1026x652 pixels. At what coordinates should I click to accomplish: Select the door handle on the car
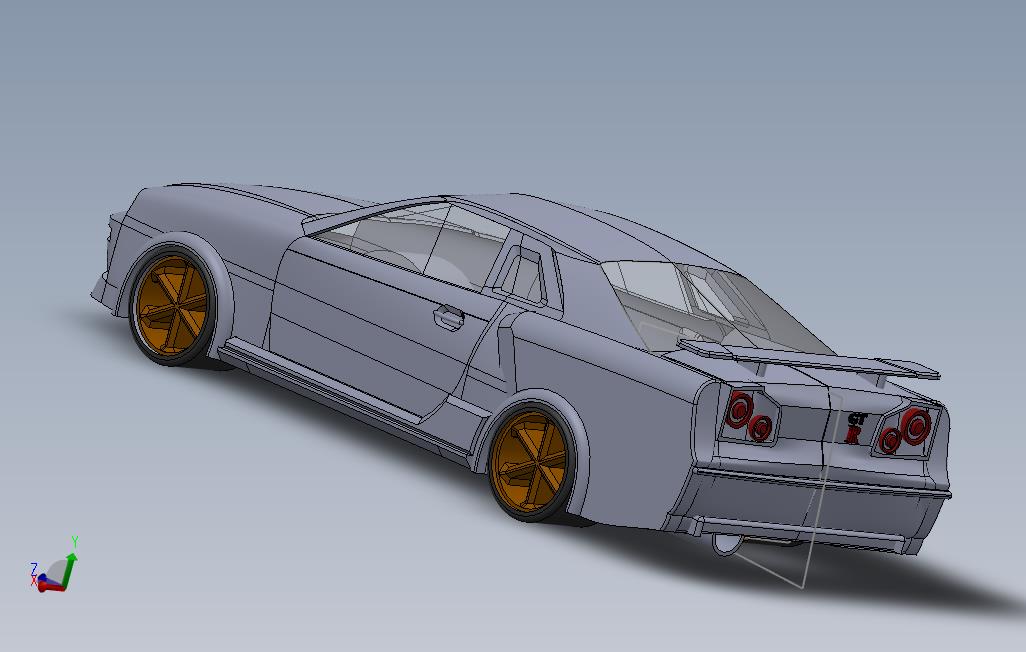coord(449,317)
